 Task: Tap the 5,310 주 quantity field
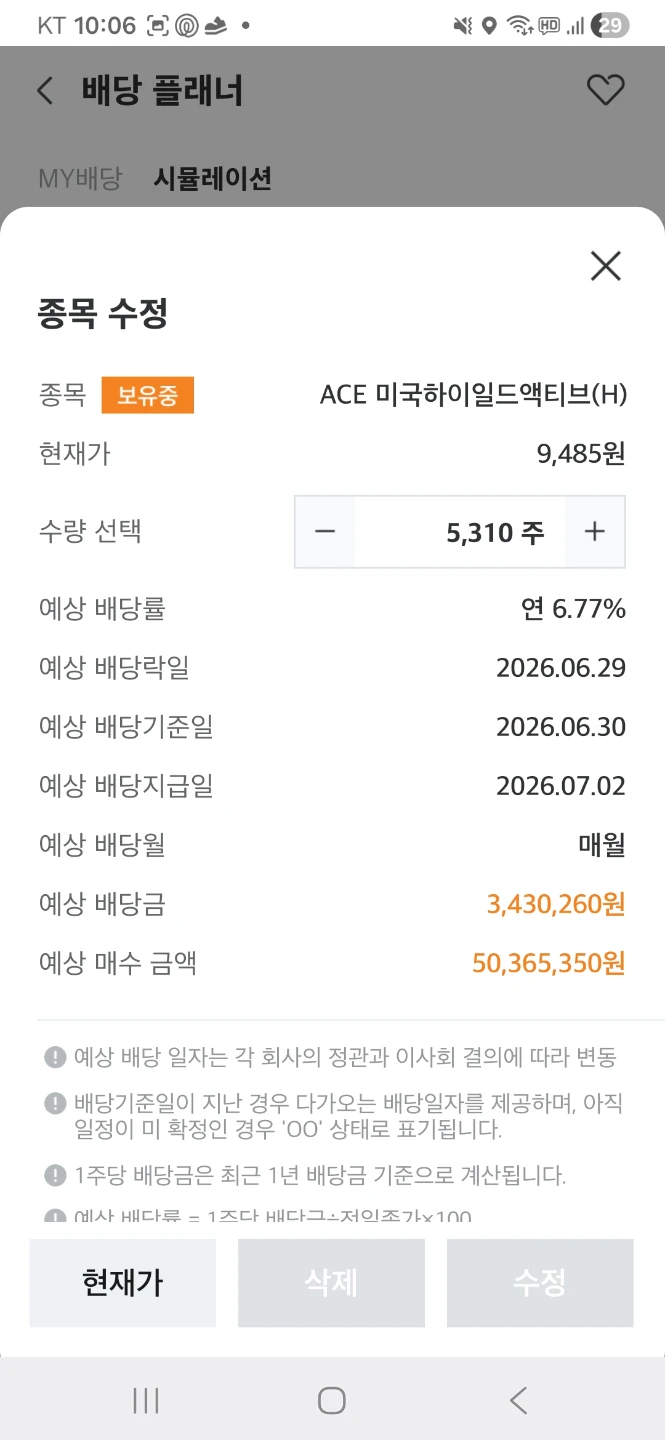click(x=460, y=532)
